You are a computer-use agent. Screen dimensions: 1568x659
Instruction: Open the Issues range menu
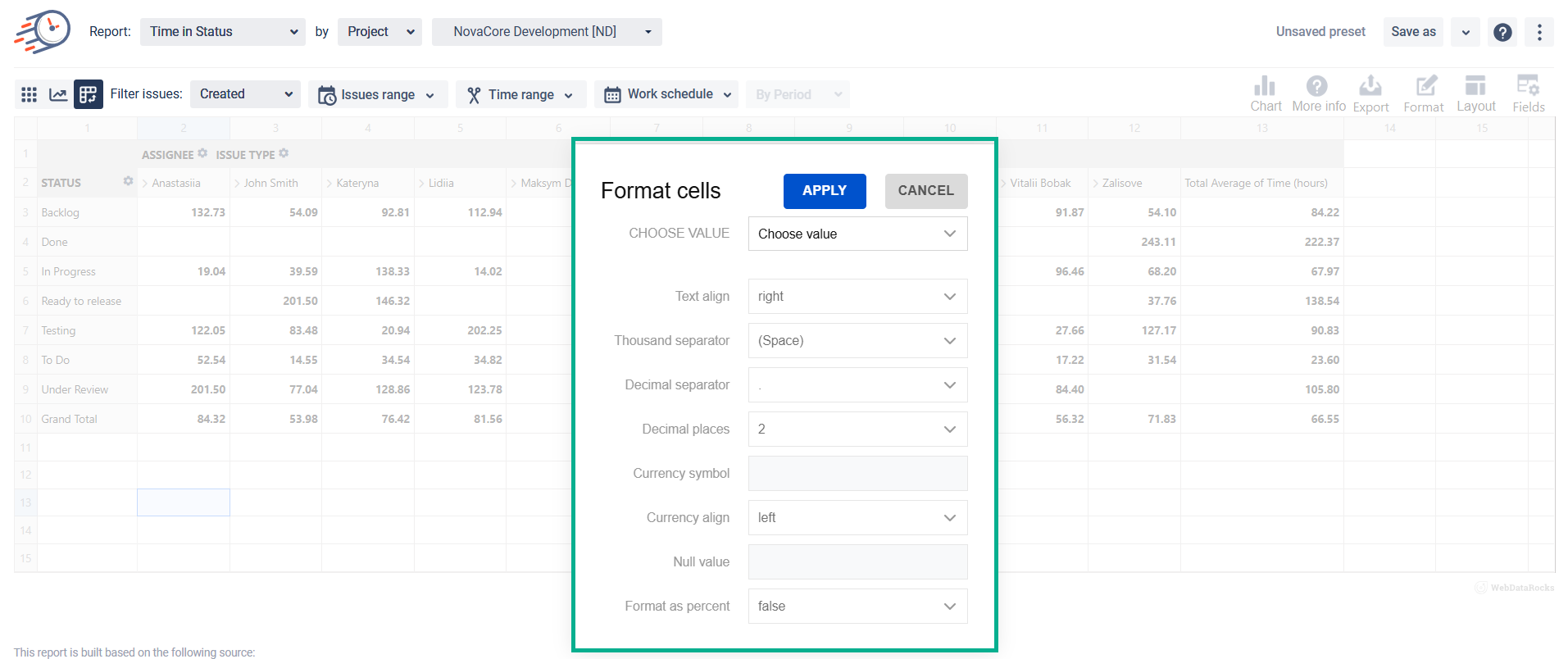377,94
